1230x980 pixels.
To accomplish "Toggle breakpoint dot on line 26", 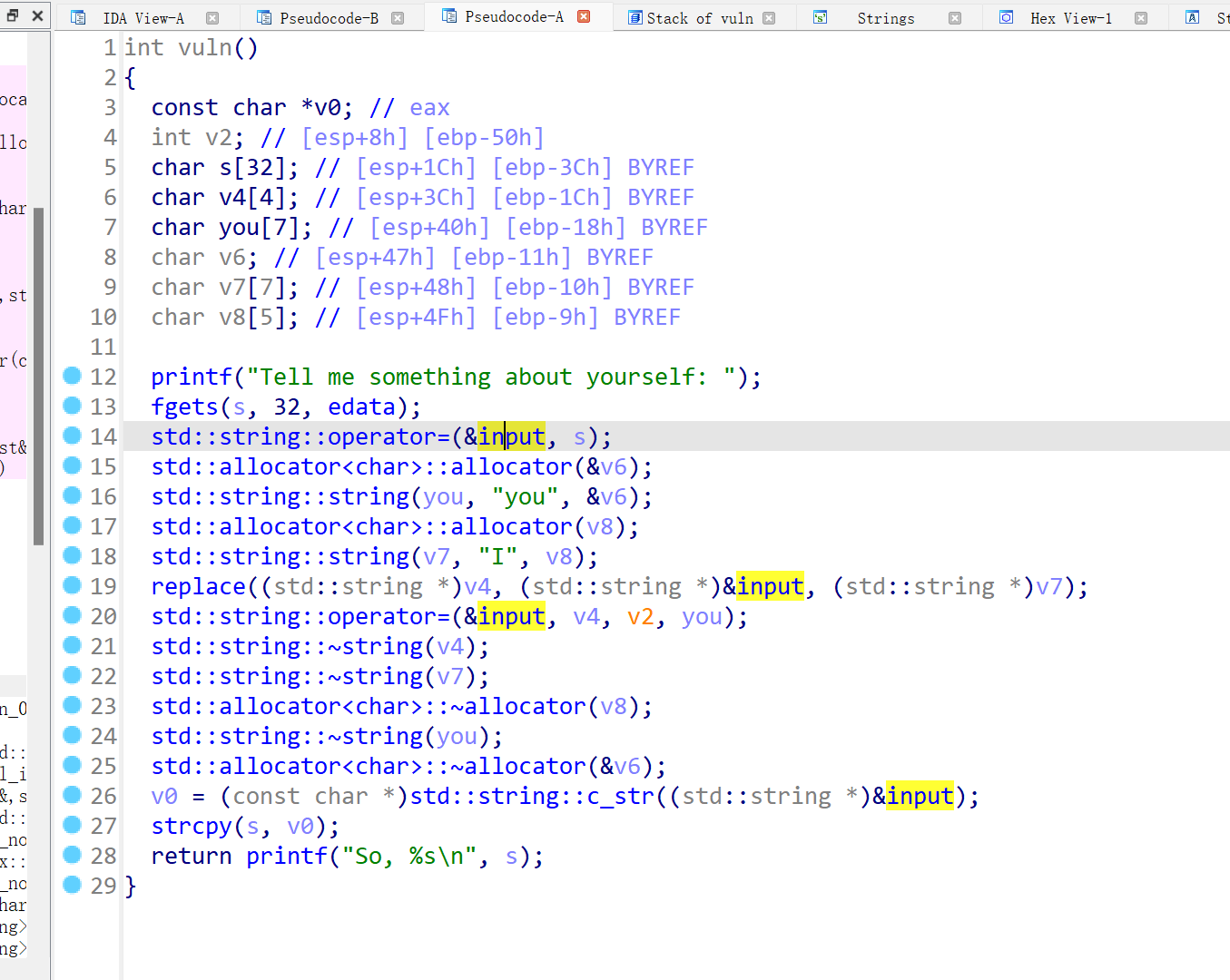I will (73, 795).
